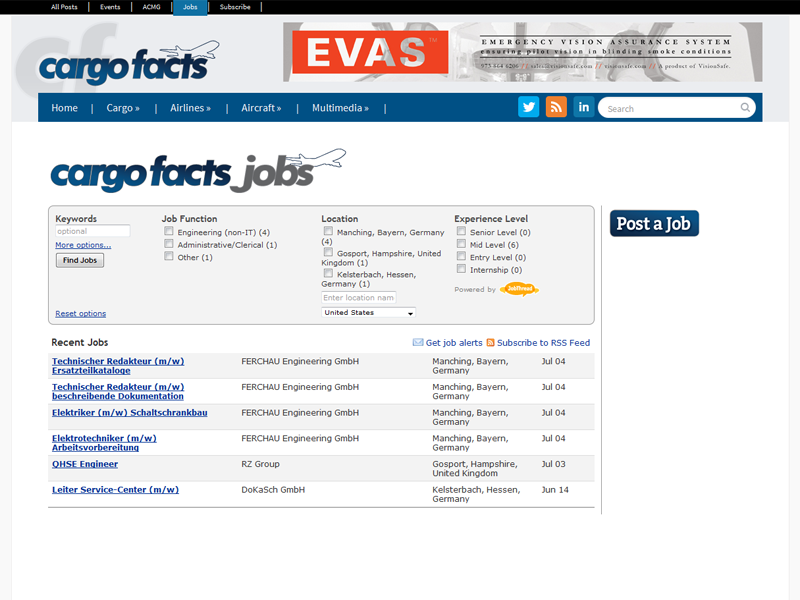The image size is (800, 600).
Task: Click the envelope icon for job alerts
Action: pyautogui.click(x=418, y=342)
